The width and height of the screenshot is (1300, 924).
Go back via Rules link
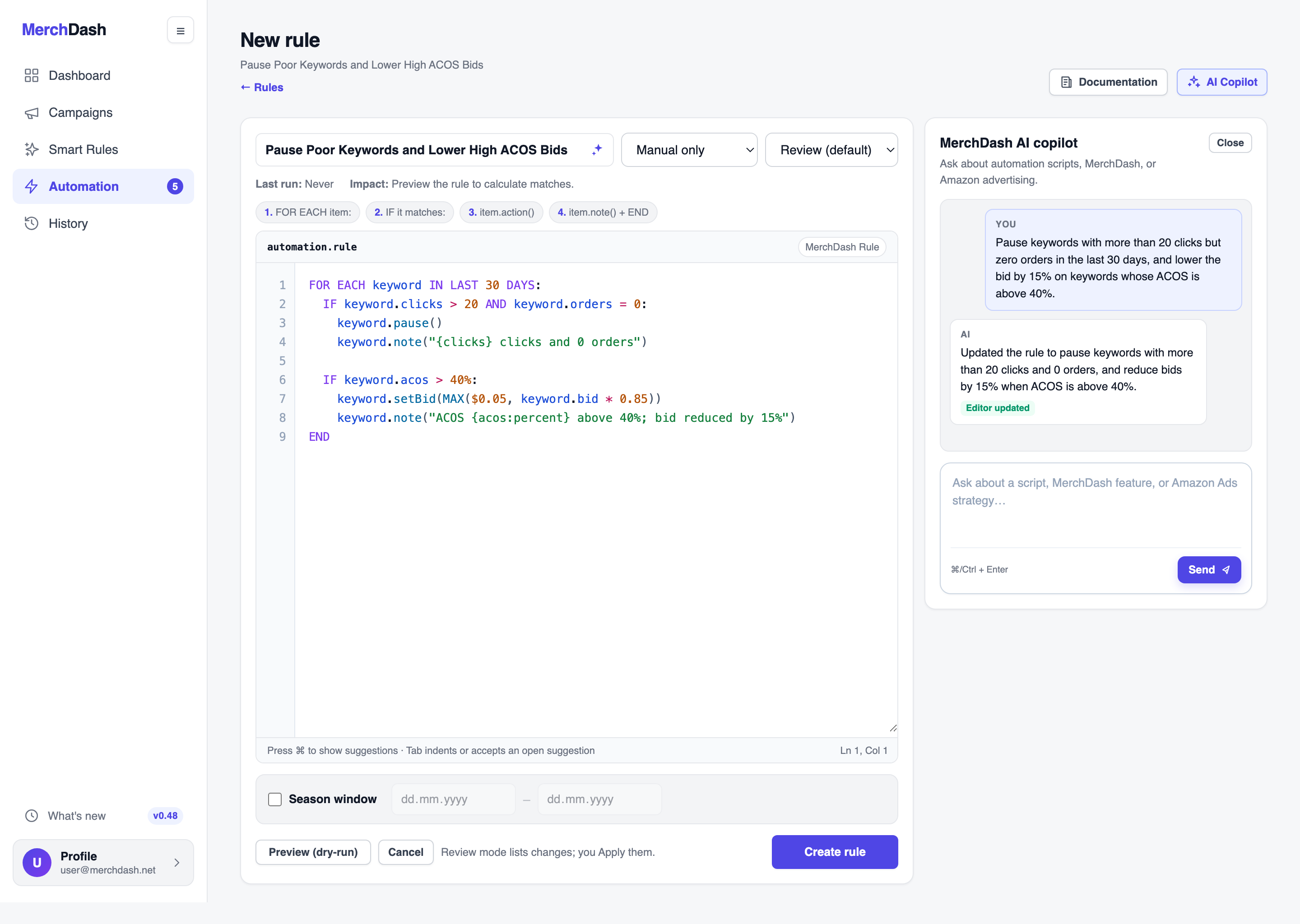[262, 87]
